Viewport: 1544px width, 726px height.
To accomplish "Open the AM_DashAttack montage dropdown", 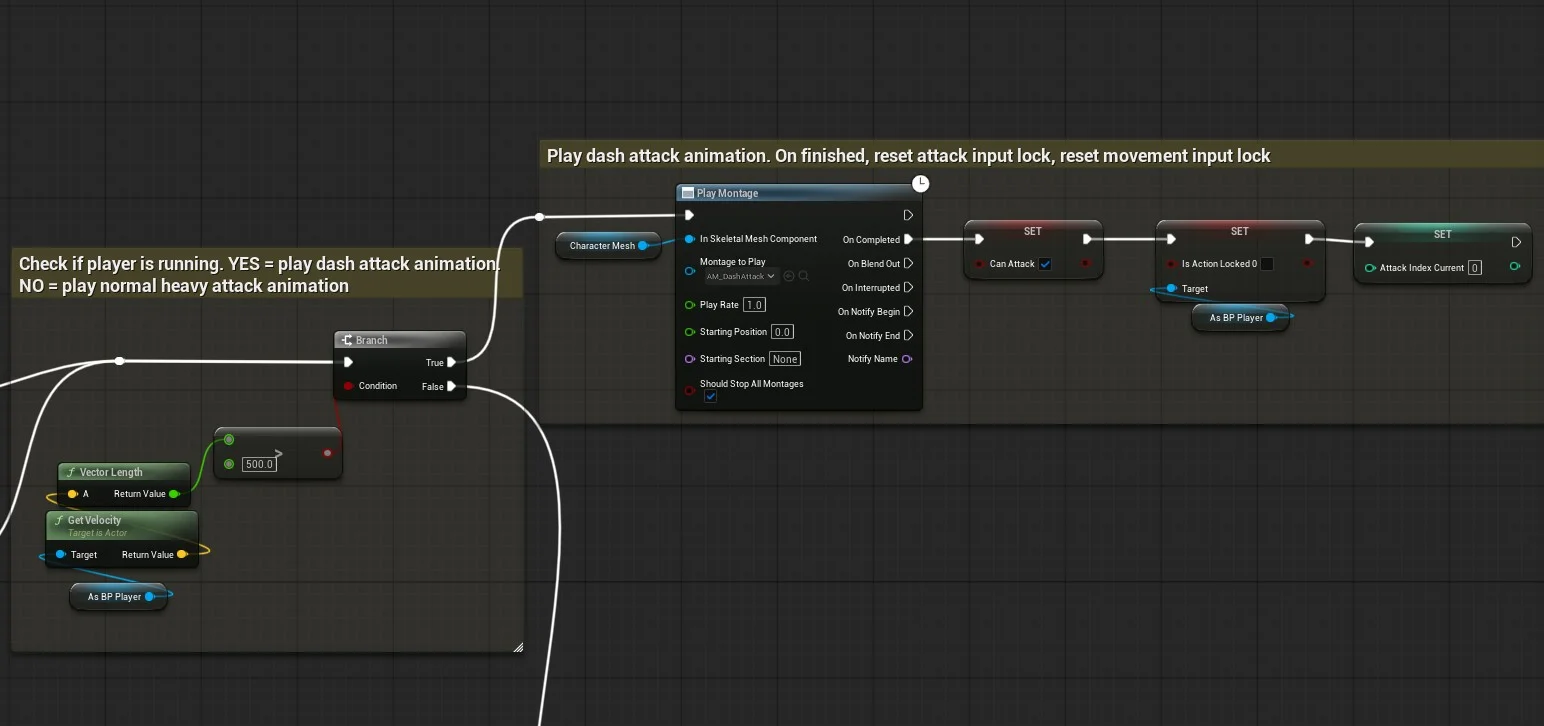I will tap(741, 276).
